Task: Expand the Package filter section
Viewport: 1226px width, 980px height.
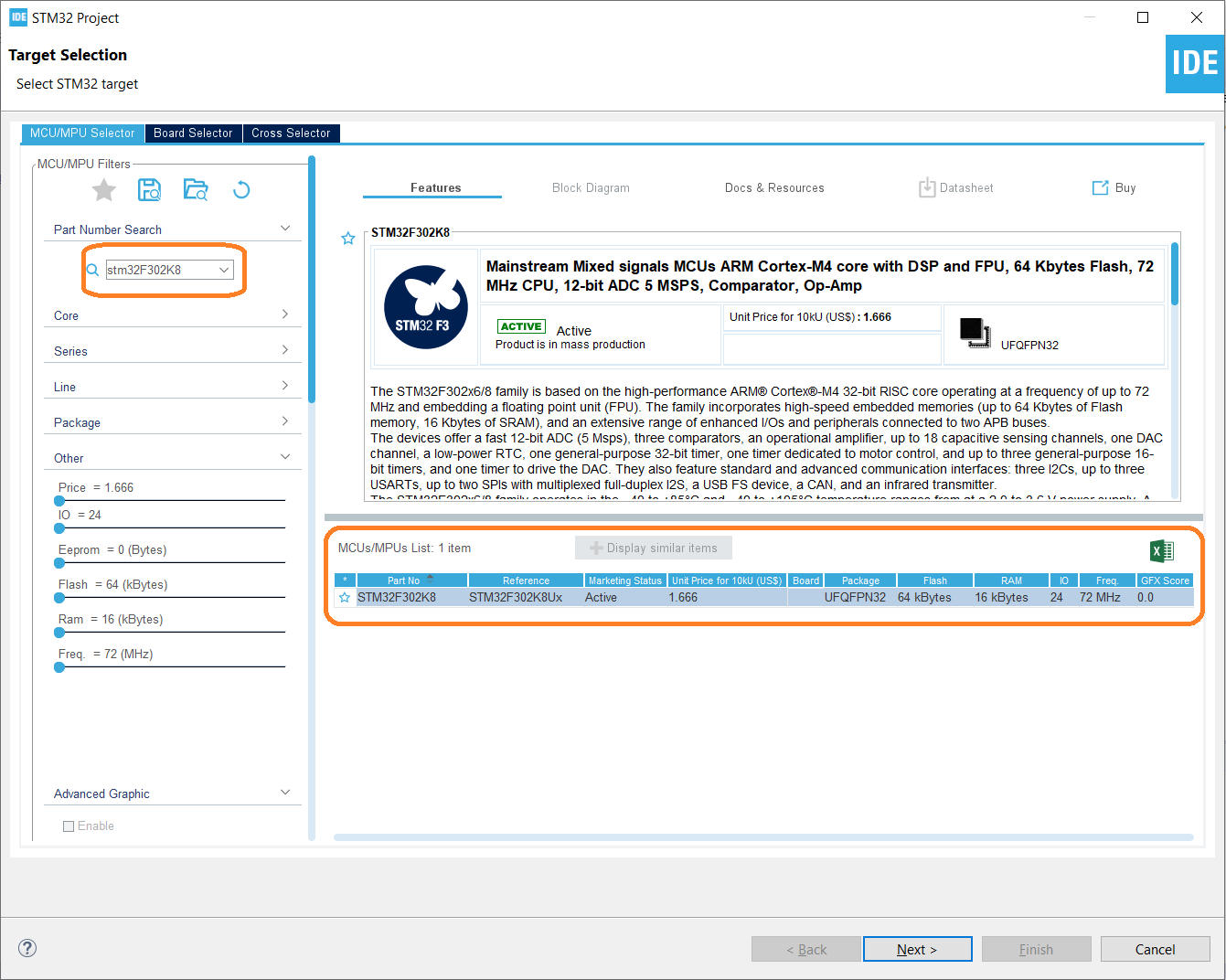Action: point(285,421)
